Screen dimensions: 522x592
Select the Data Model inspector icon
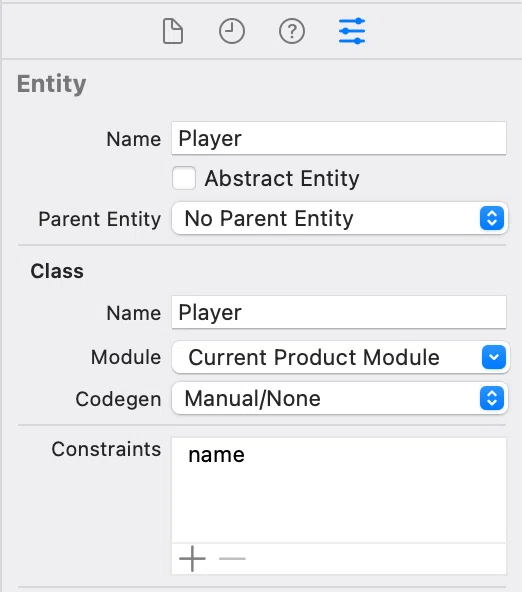pos(352,31)
